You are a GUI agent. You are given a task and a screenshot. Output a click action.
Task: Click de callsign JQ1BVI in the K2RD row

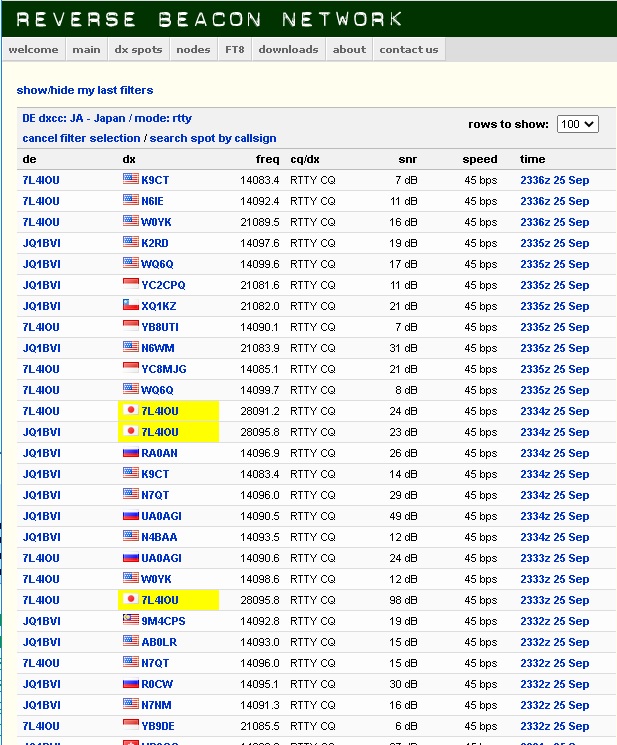coord(41,243)
